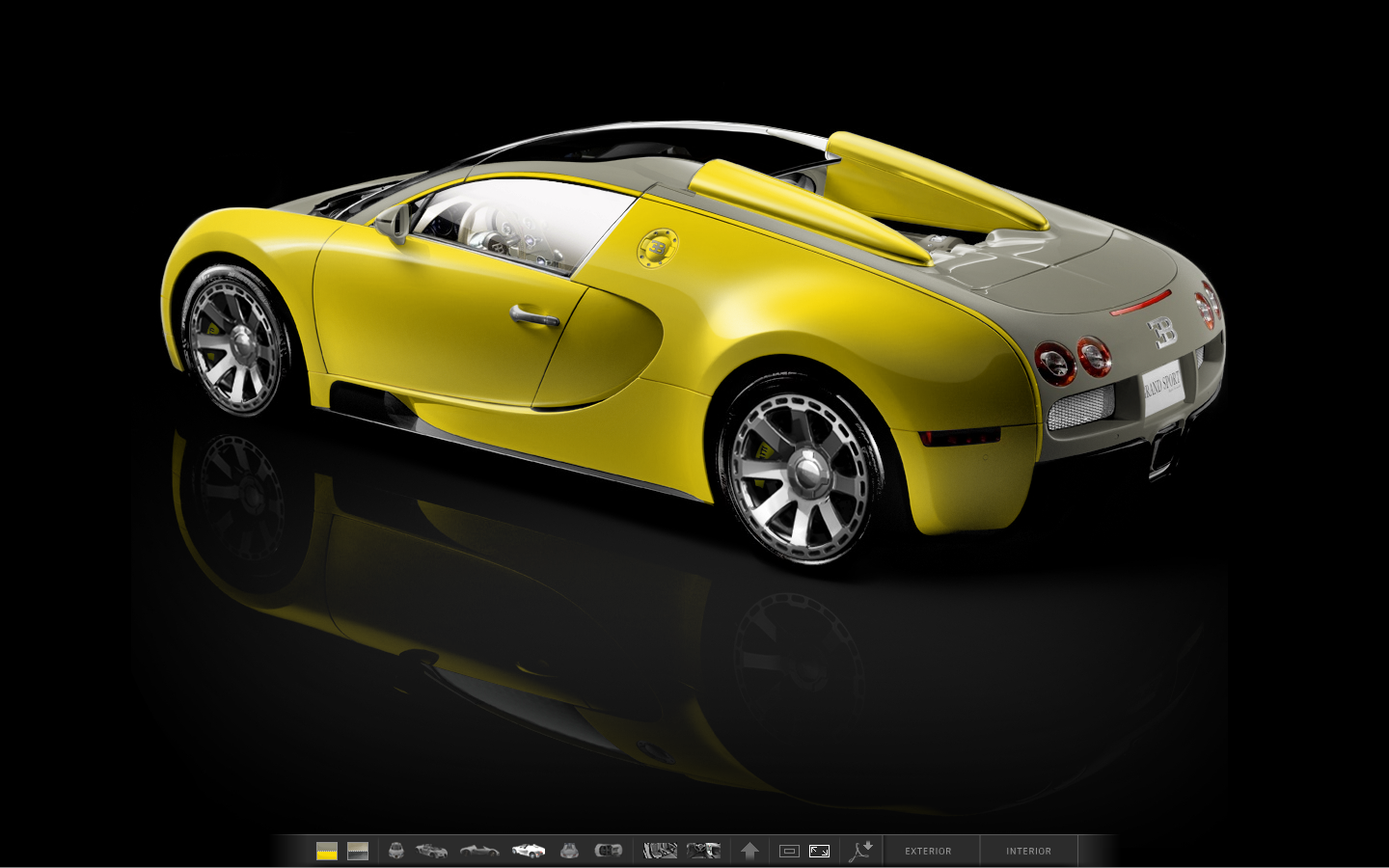Switch to the front view car icon
Screen dimensions: 1389x868
(x=395, y=851)
